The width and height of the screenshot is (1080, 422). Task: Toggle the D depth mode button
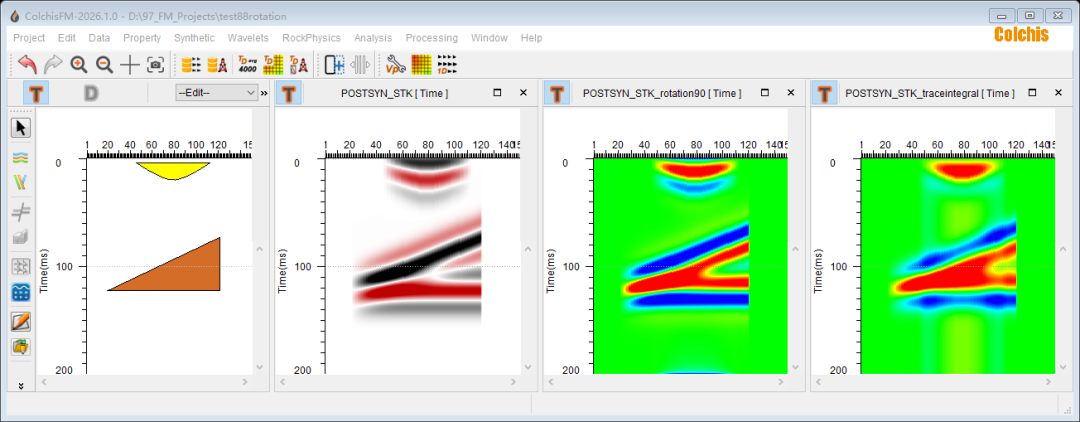click(90, 93)
